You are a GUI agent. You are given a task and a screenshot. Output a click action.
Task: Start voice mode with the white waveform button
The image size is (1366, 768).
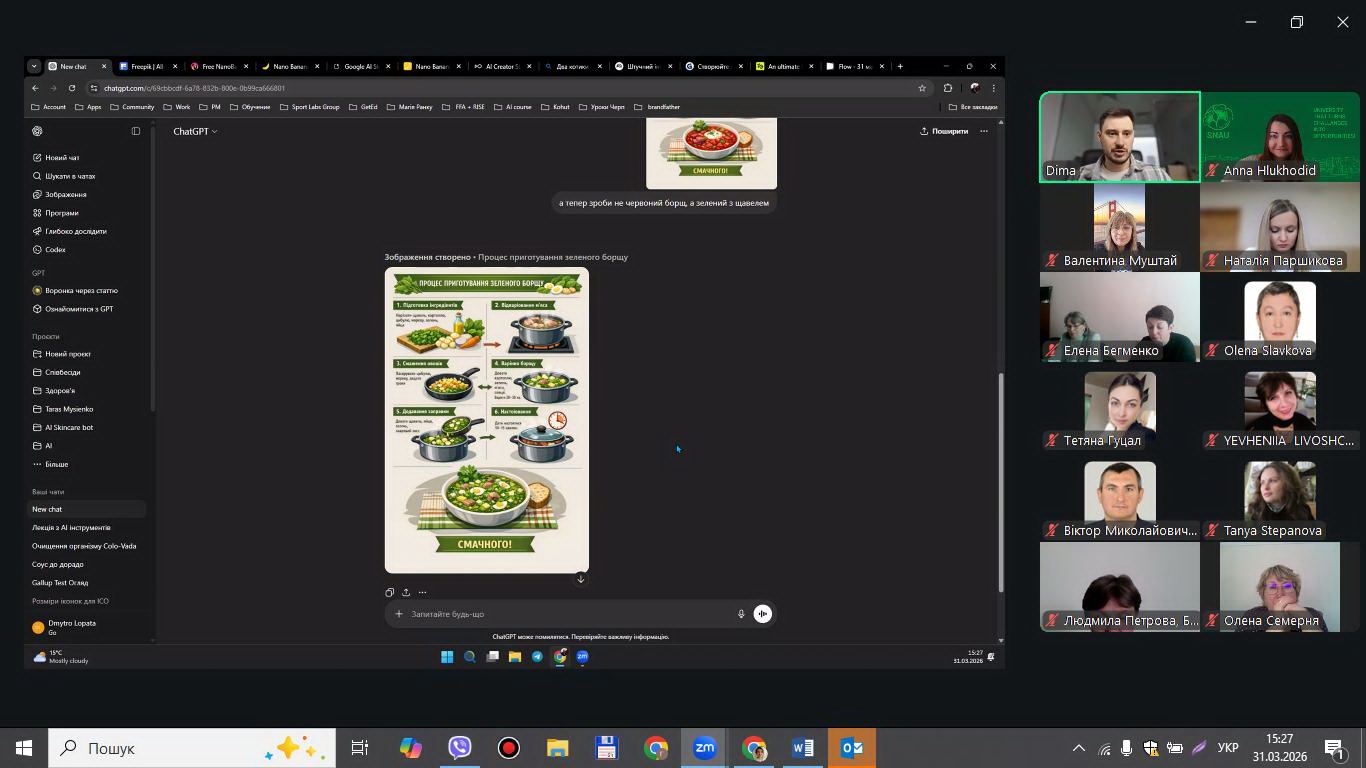[763, 614]
